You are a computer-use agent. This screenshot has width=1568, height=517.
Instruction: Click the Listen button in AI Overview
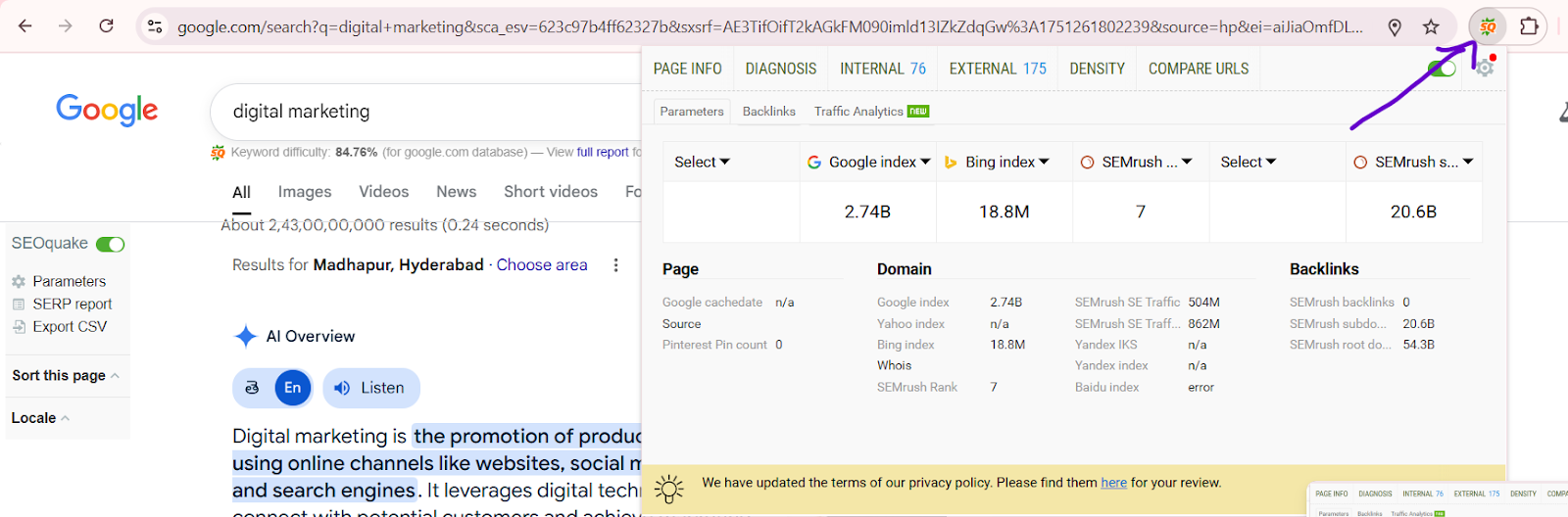coord(371,388)
